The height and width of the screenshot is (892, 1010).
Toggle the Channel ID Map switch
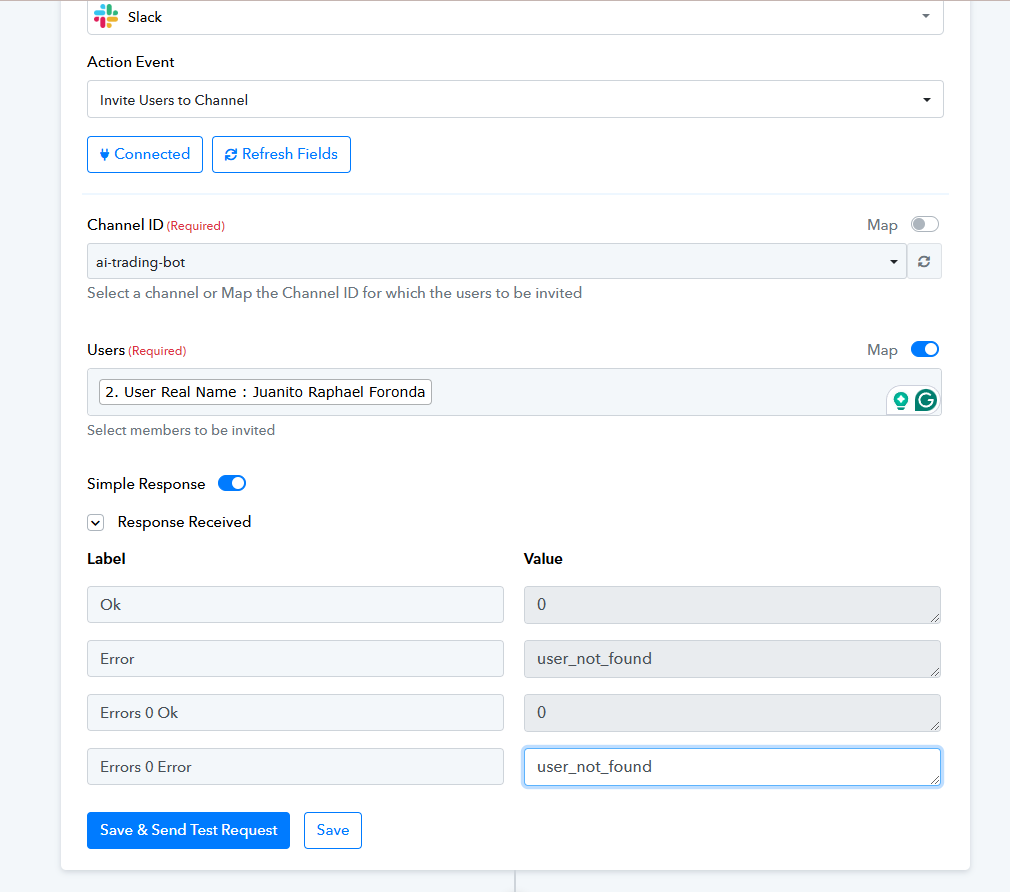point(924,224)
